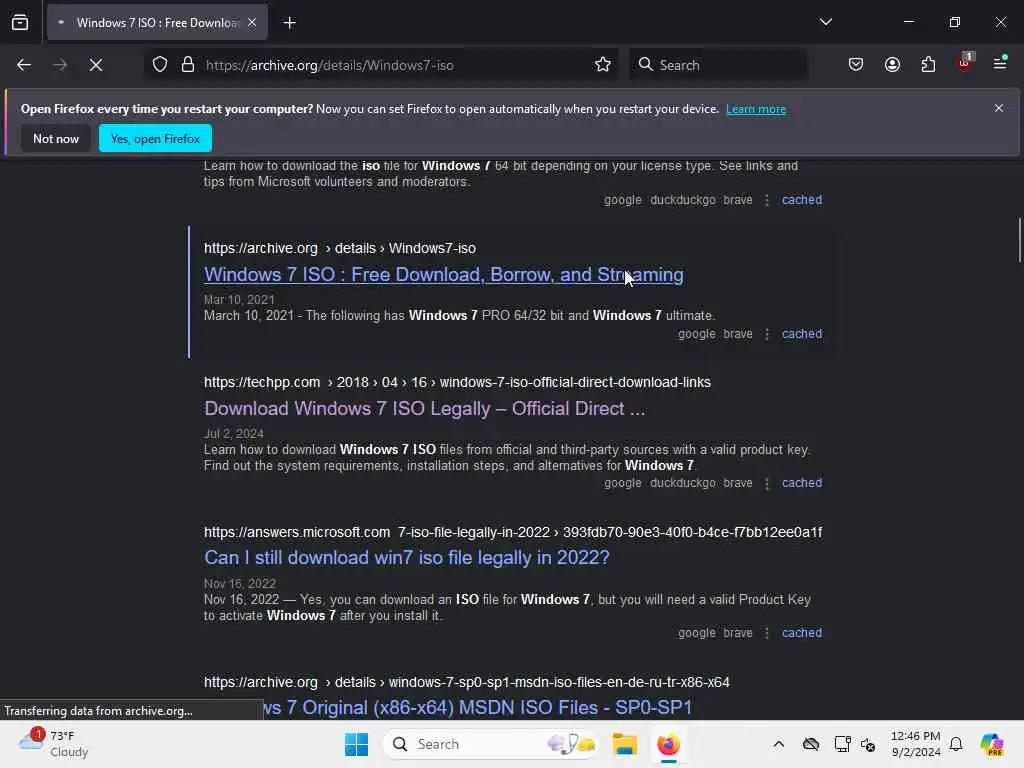The width and height of the screenshot is (1024, 768).
Task: Click duckduckgo source of techpp result
Action: click(x=682, y=483)
